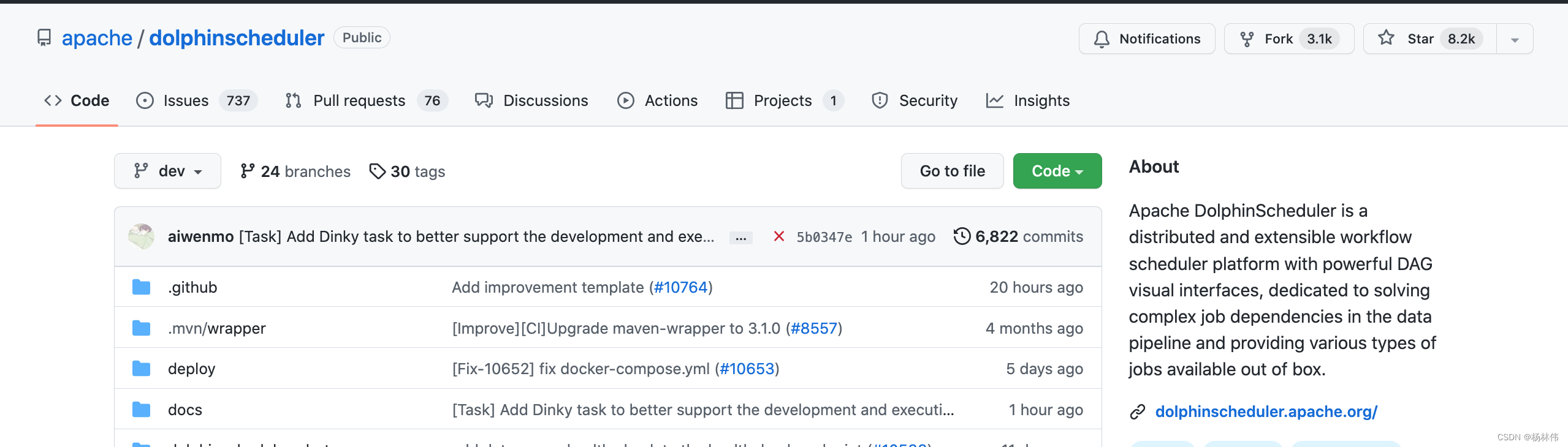Click the aiwenmo avatar thumbnail

point(142,236)
